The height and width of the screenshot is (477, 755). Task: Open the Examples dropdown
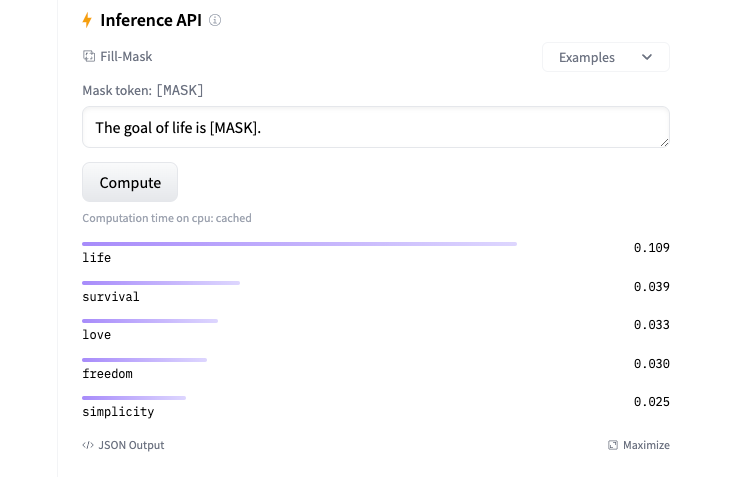[606, 57]
